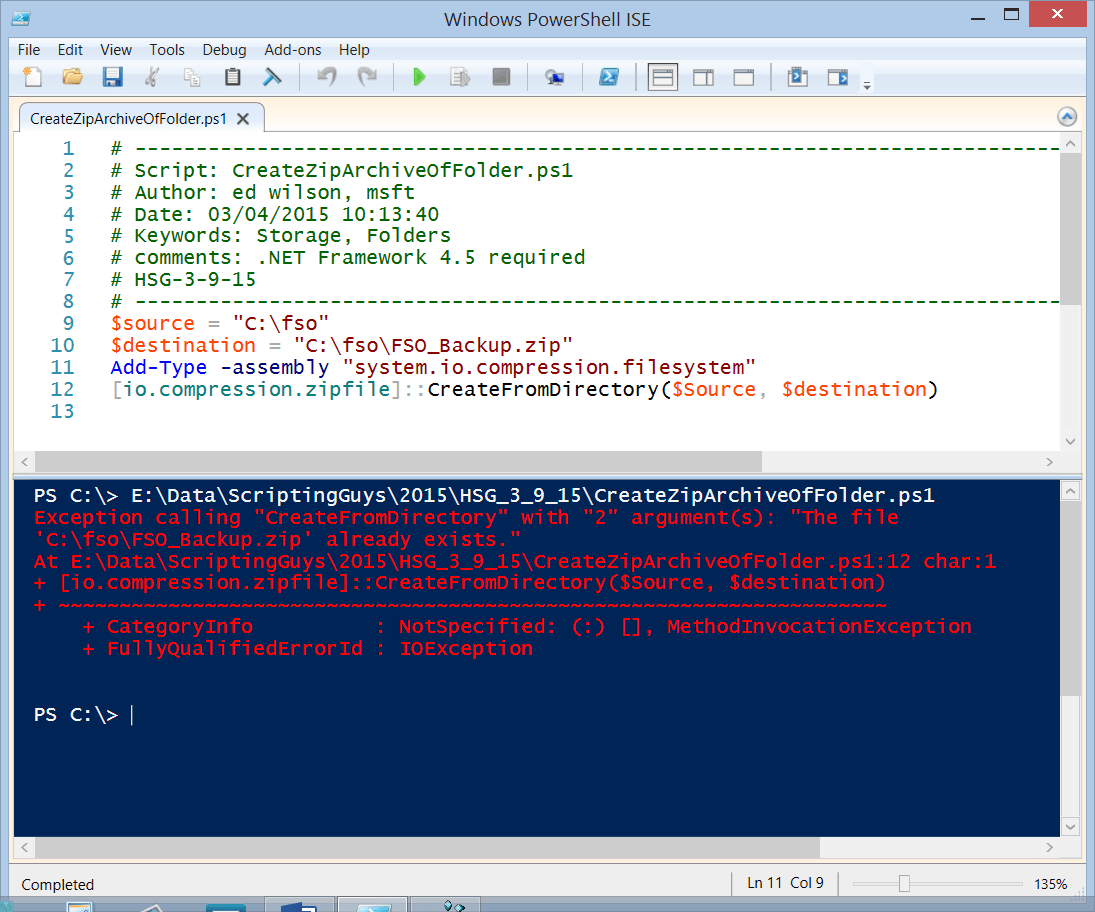
Task: Click script pane scroll left arrow
Action: pos(24,462)
